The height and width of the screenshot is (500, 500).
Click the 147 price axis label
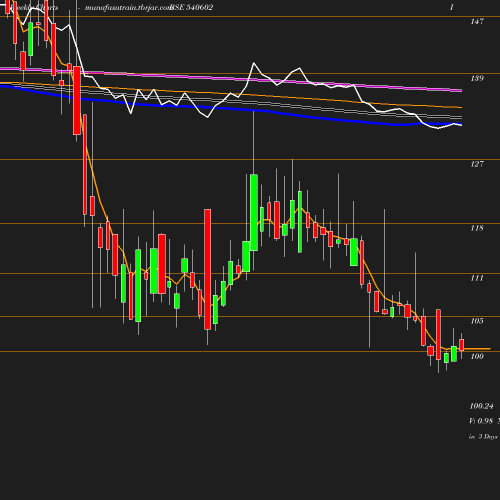477,22
